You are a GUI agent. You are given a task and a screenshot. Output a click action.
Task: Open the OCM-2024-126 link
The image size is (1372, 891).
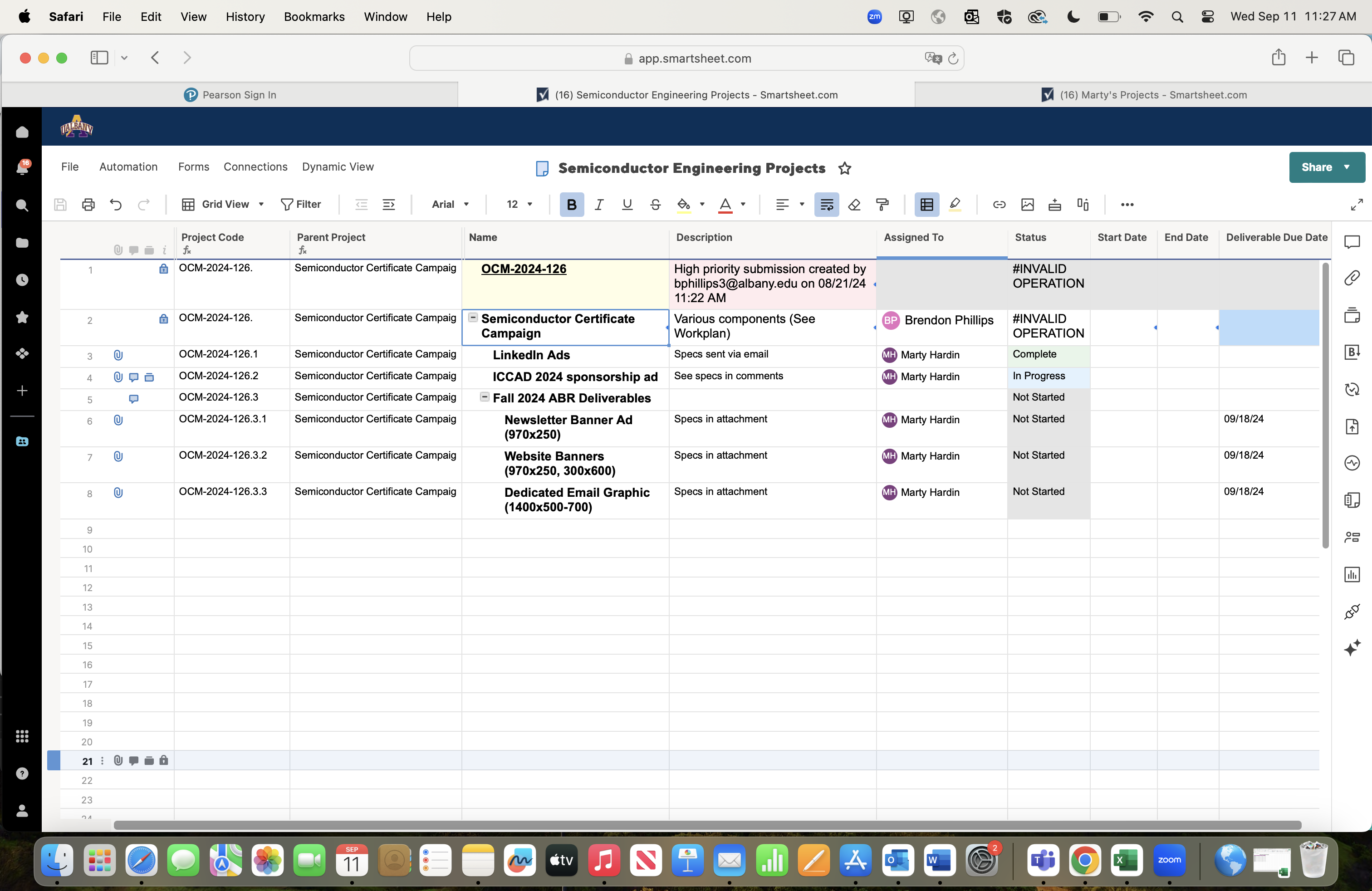tap(524, 269)
